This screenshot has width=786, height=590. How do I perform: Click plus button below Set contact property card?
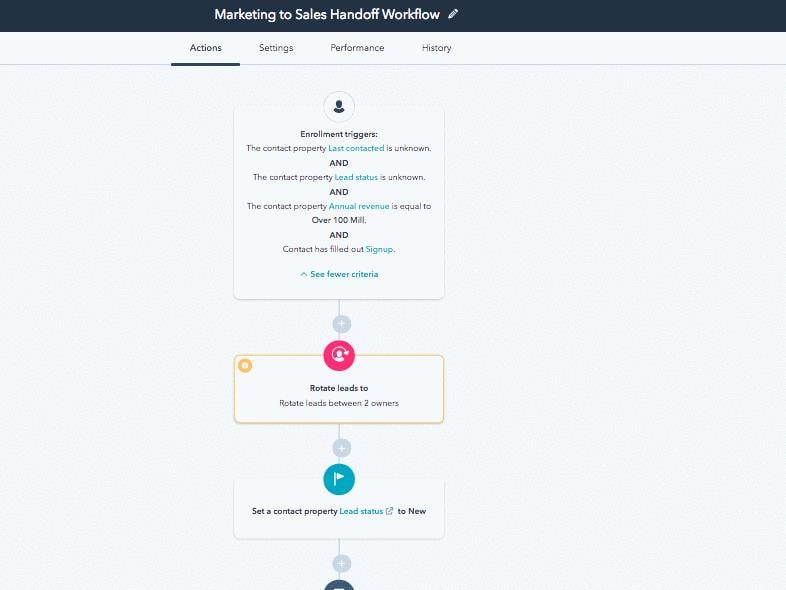[x=341, y=564]
